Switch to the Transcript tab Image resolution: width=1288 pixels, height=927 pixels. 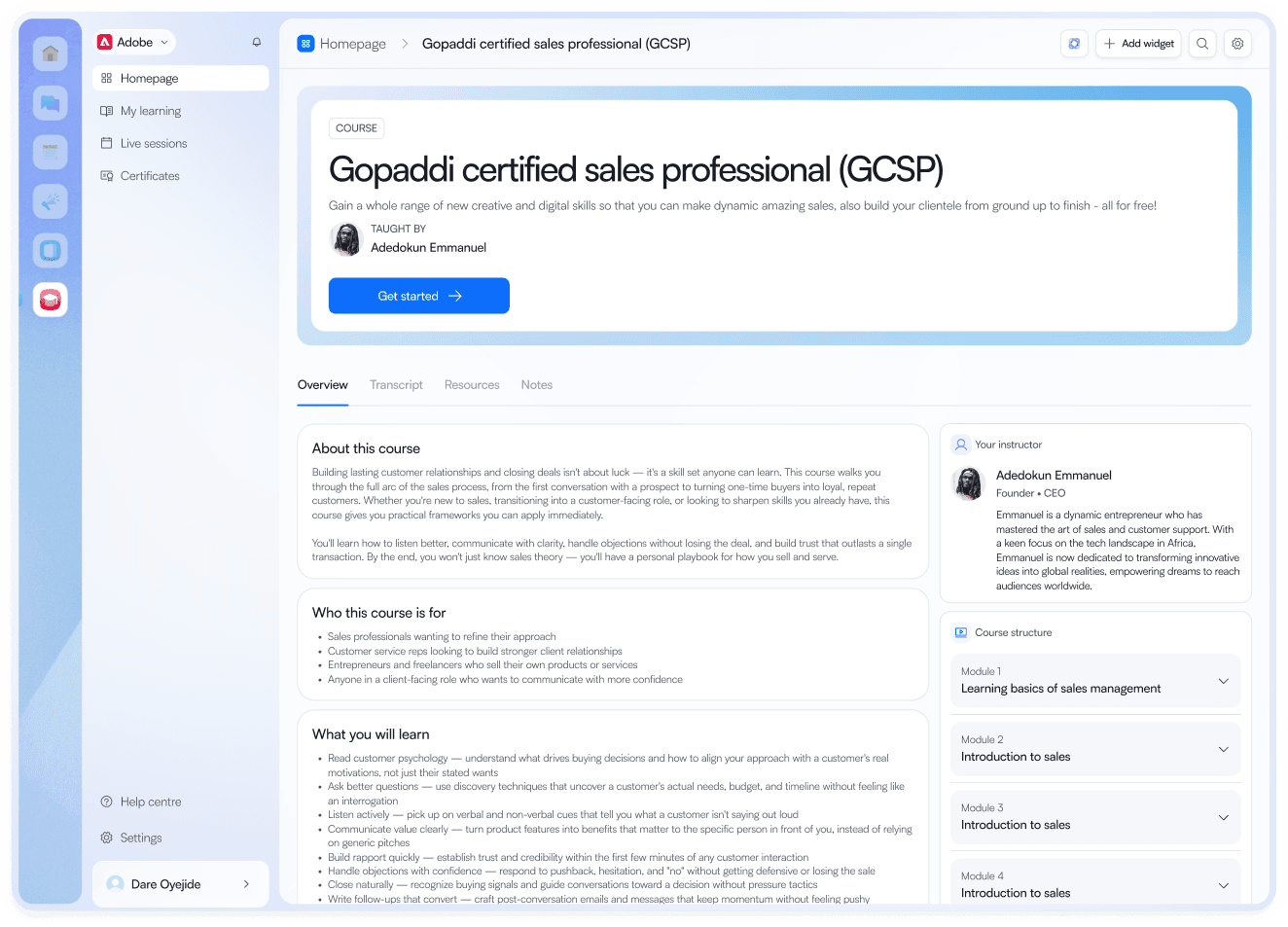point(396,385)
